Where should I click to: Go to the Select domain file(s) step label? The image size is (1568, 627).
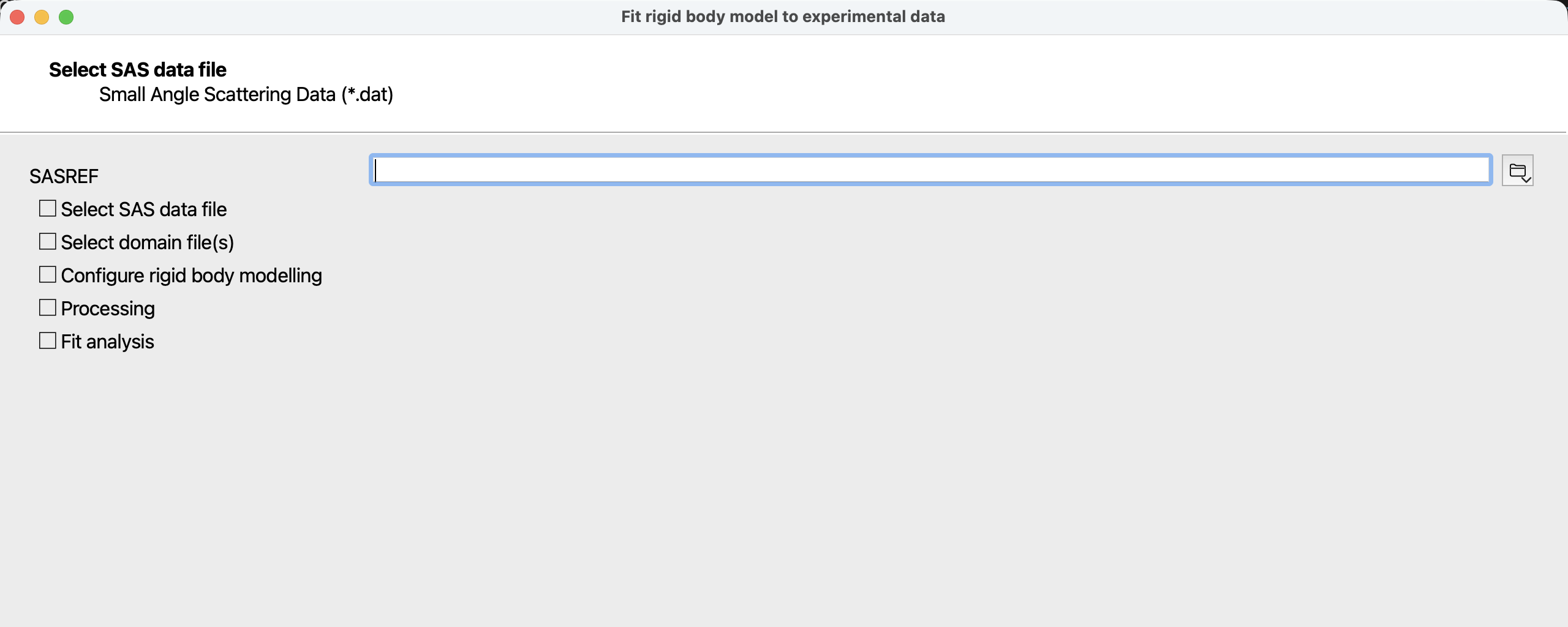(x=148, y=242)
